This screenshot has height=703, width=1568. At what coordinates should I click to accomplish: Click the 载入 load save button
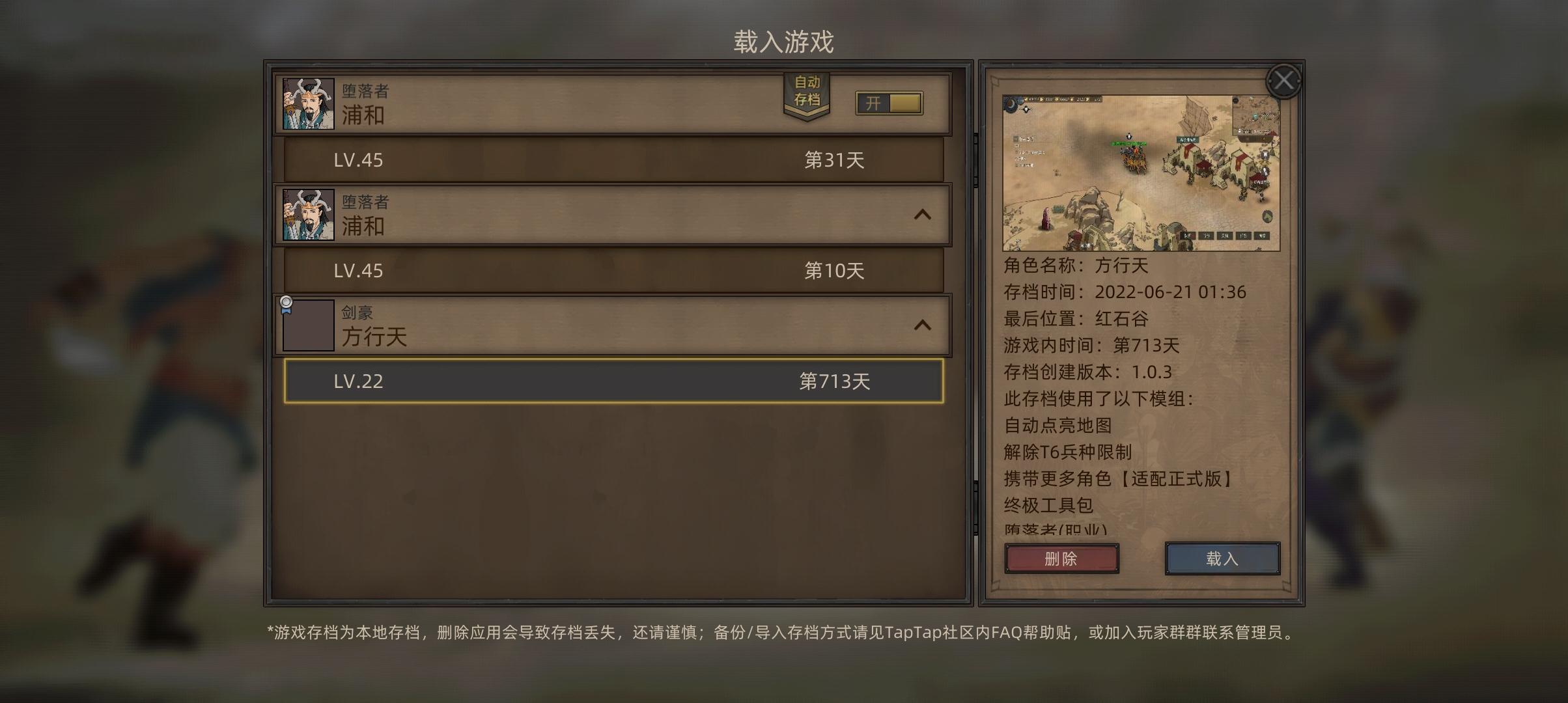(x=1222, y=558)
